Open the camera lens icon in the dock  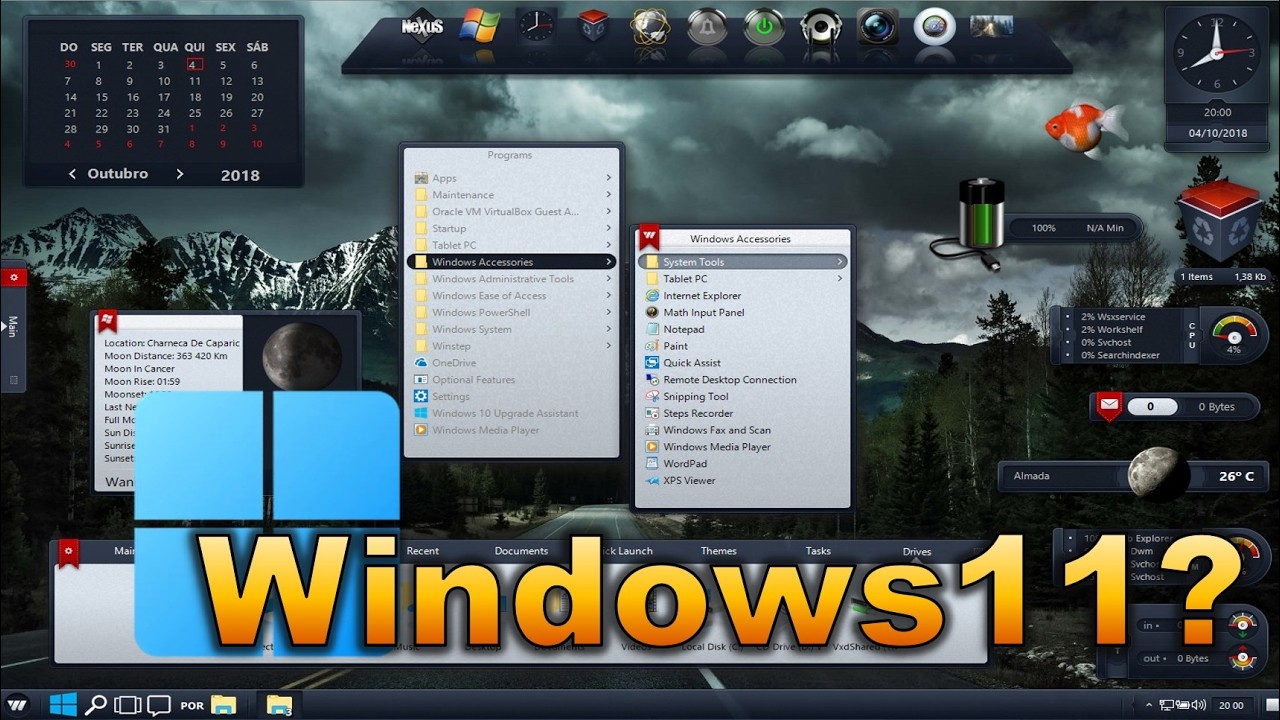(878, 27)
